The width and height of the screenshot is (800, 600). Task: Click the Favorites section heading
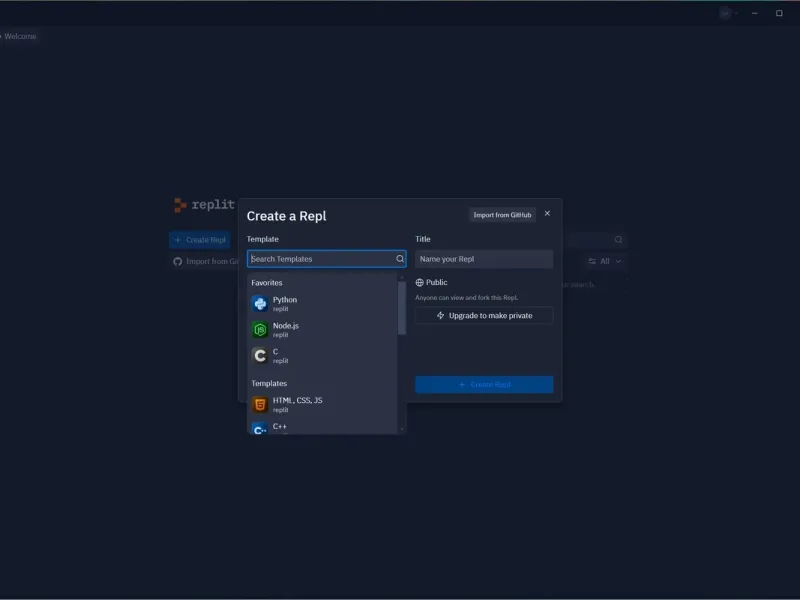pyautogui.click(x=267, y=283)
